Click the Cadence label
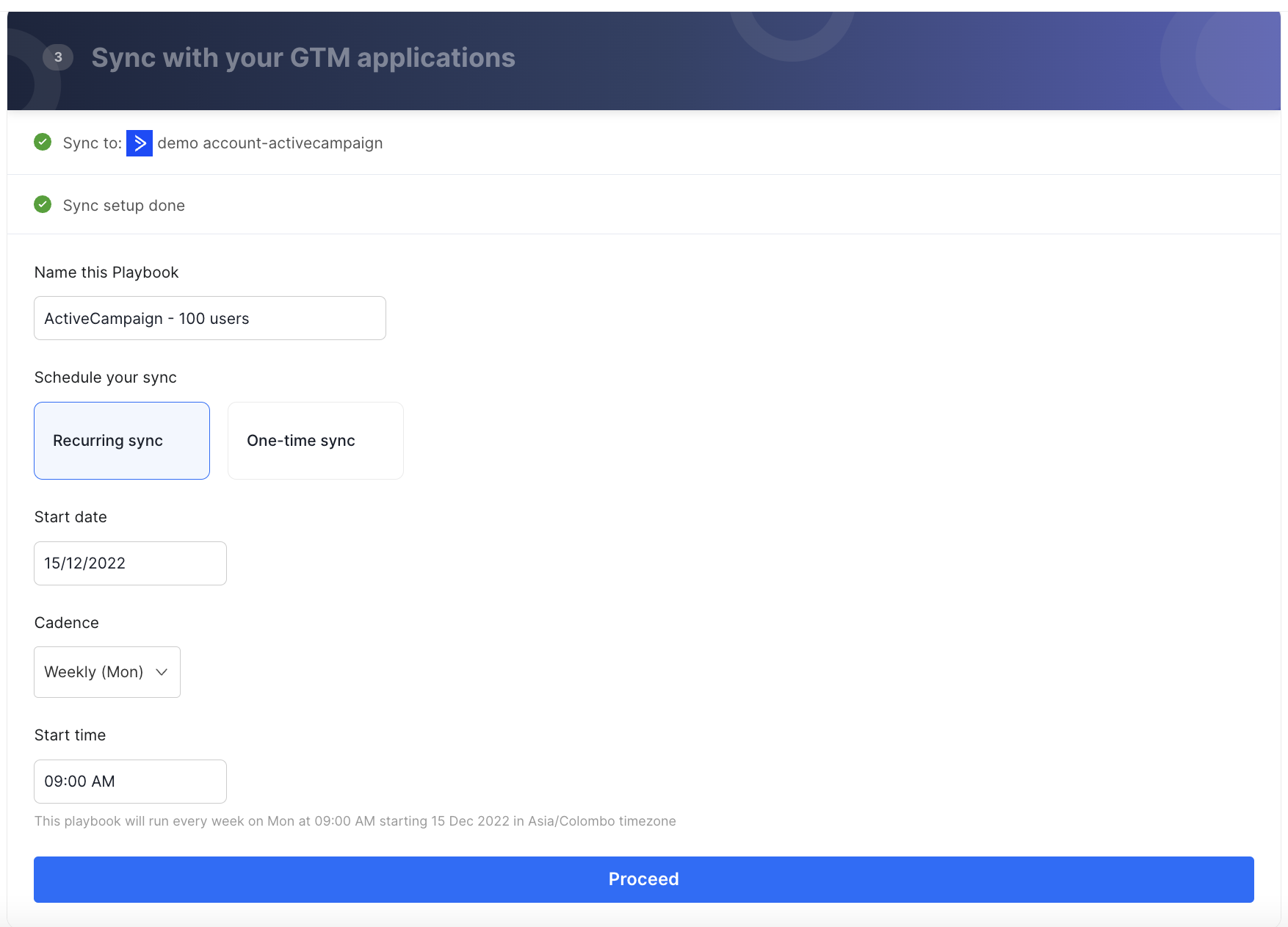Screen dimensions: 1288x927 [x=67, y=623]
